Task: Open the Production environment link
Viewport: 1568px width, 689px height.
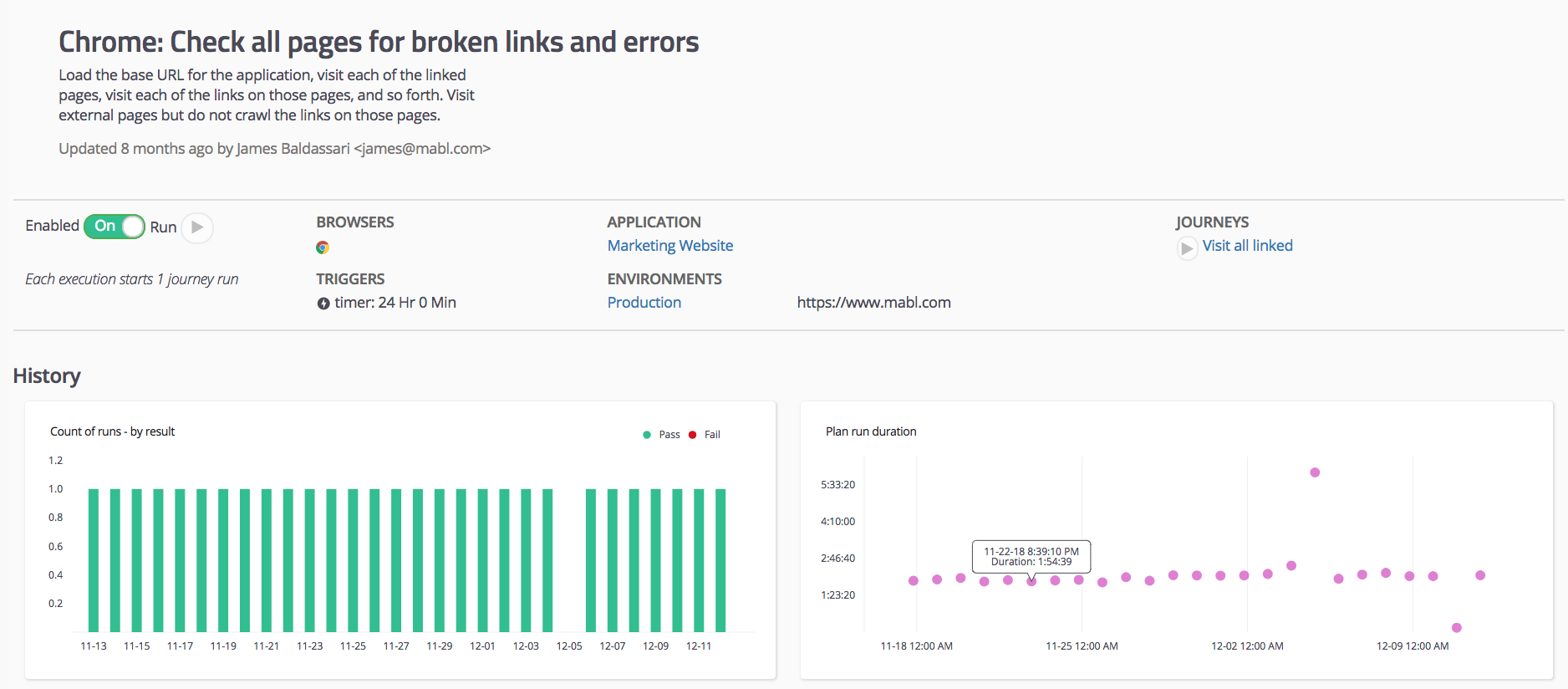Action: [x=644, y=303]
